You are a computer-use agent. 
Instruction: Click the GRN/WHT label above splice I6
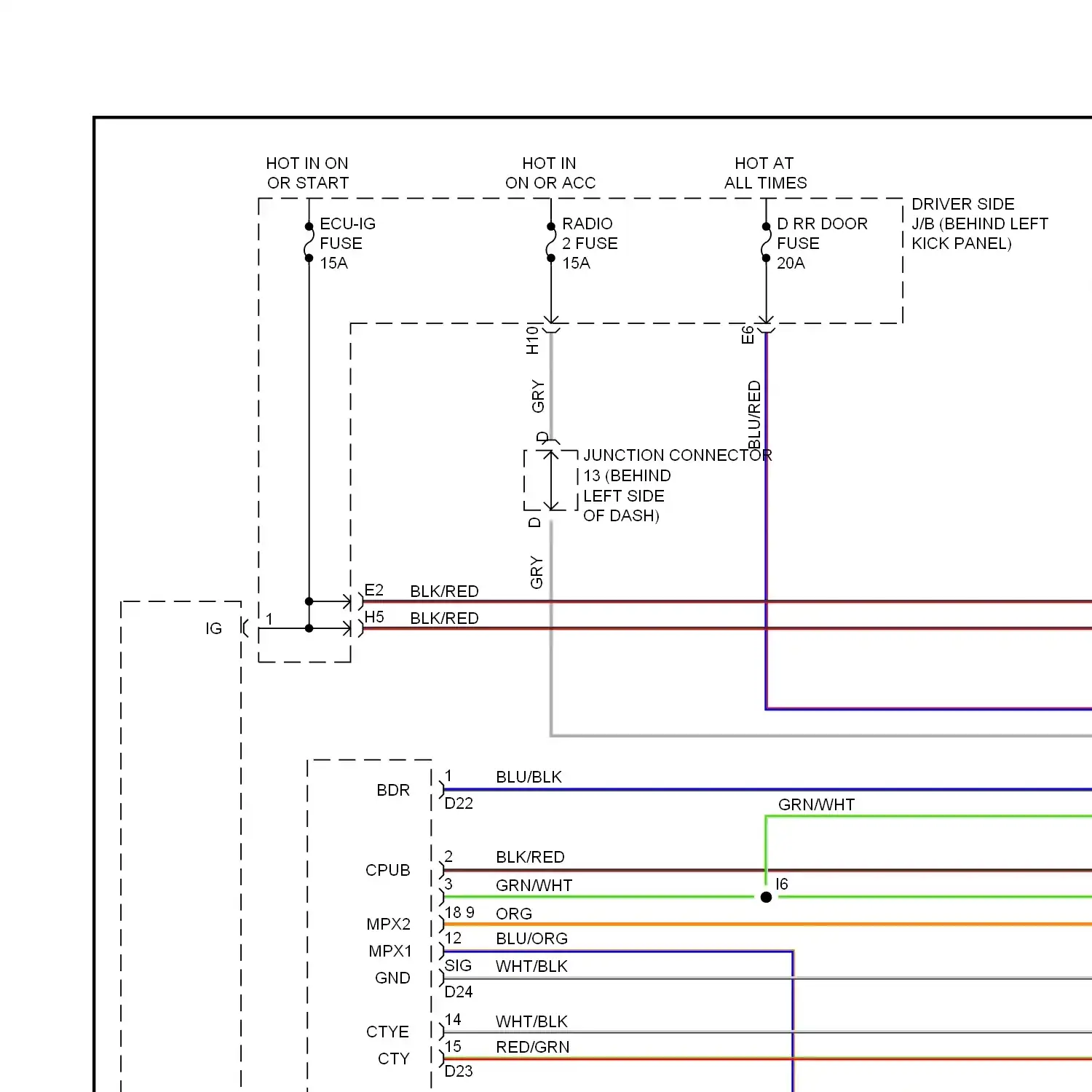tap(816, 804)
